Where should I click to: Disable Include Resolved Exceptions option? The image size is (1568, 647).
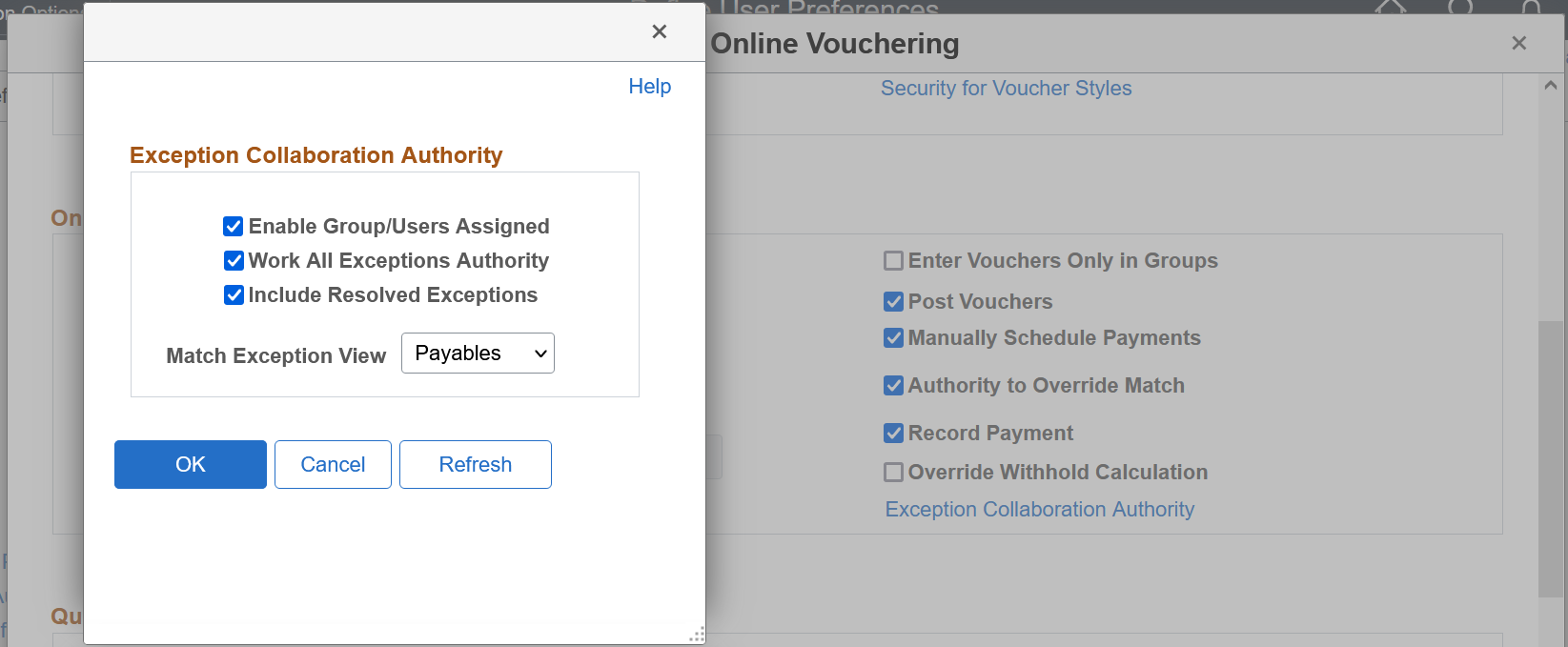234,295
